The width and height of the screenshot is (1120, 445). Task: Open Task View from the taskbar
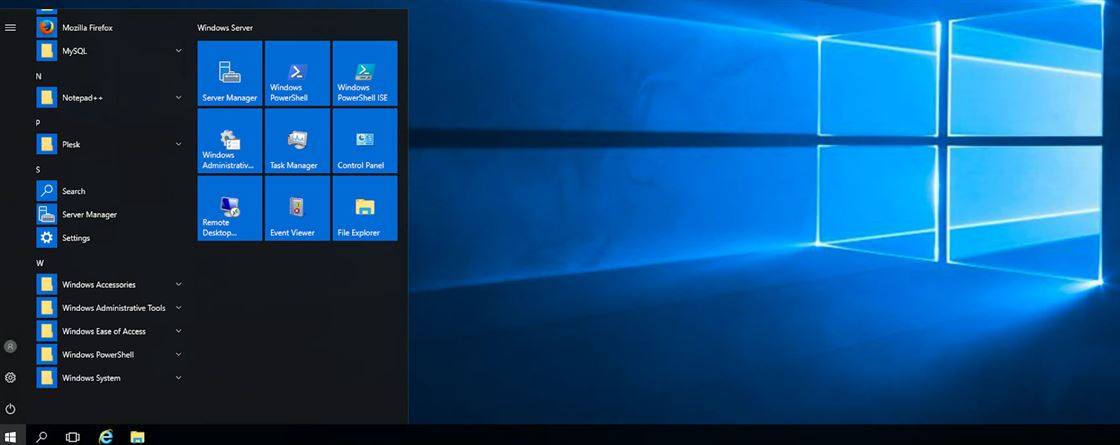(72, 437)
